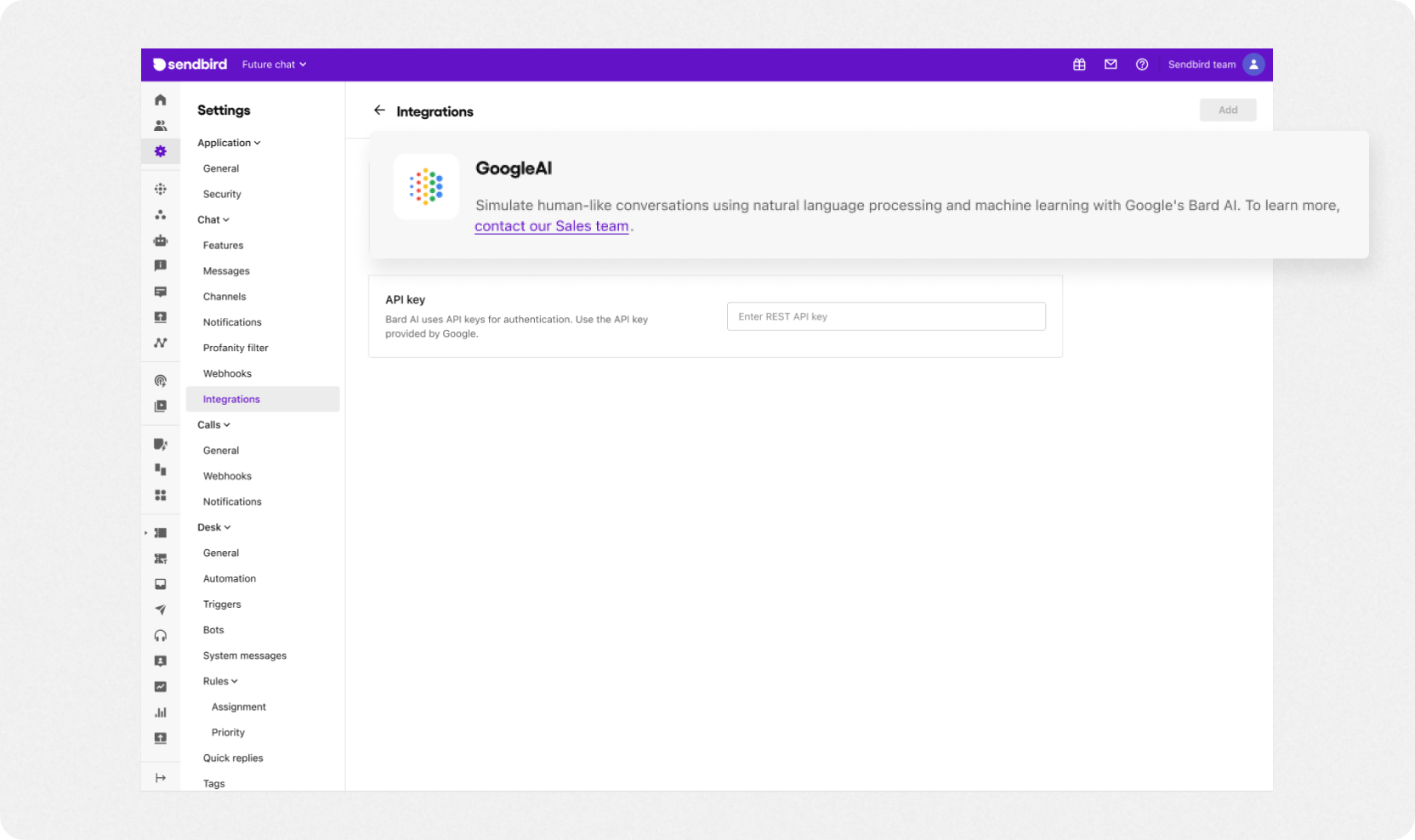This screenshot has width=1415, height=840.
Task: Click the two-blocks sidebar icon
Action: (160, 469)
